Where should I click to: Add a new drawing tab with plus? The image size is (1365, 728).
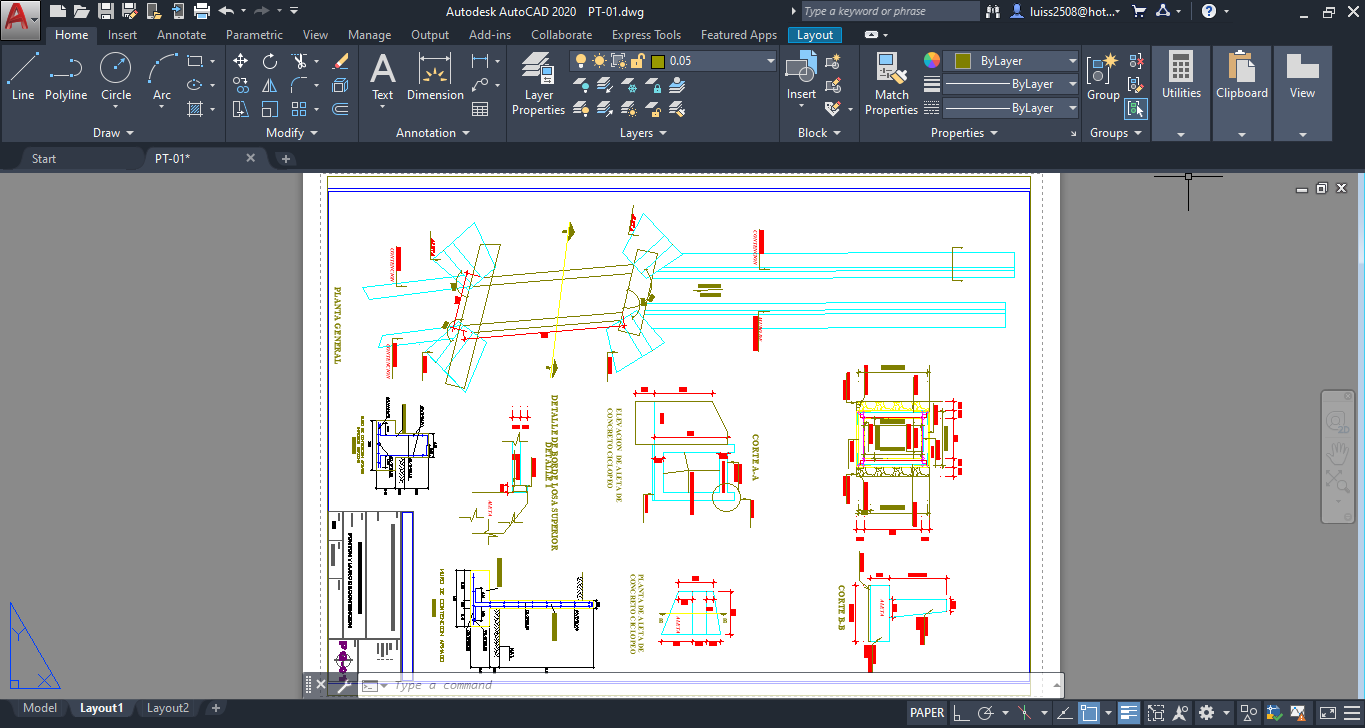(285, 159)
